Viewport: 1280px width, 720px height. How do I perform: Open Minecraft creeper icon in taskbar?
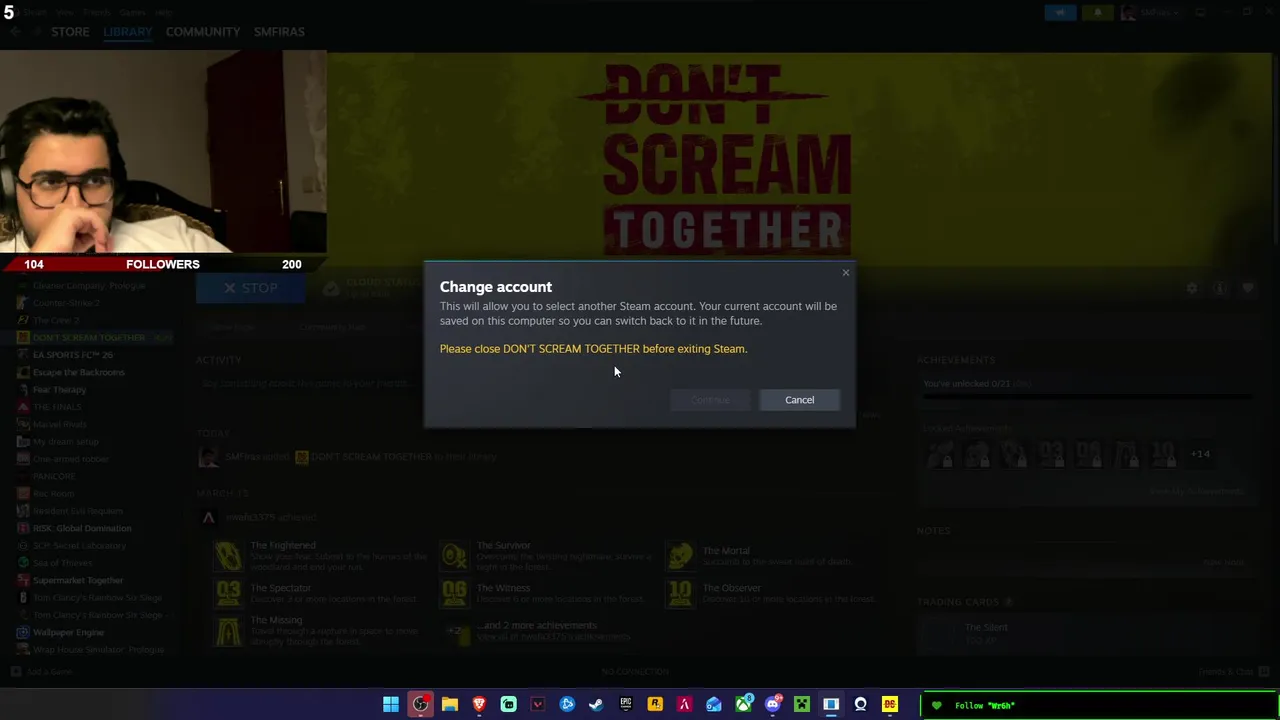(802, 705)
